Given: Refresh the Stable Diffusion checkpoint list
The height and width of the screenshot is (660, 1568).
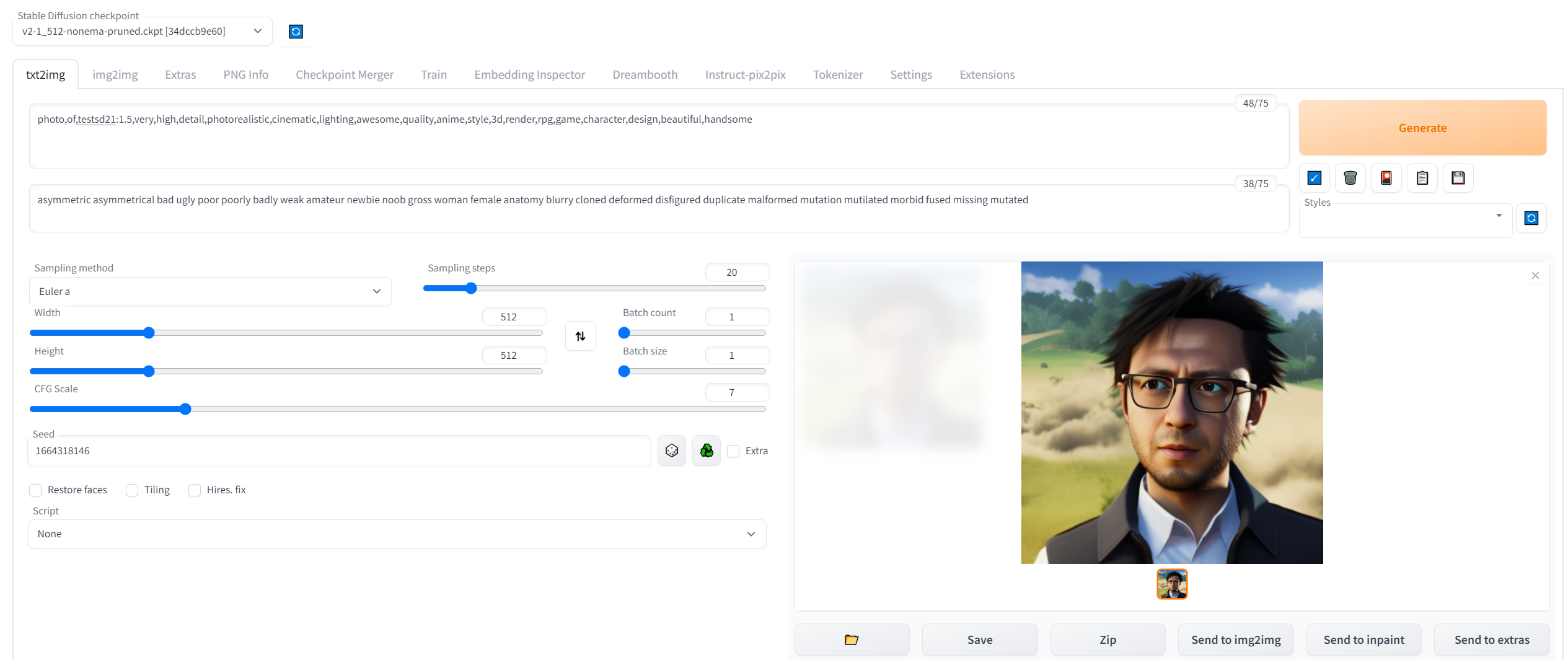Looking at the screenshot, I should [296, 32].
